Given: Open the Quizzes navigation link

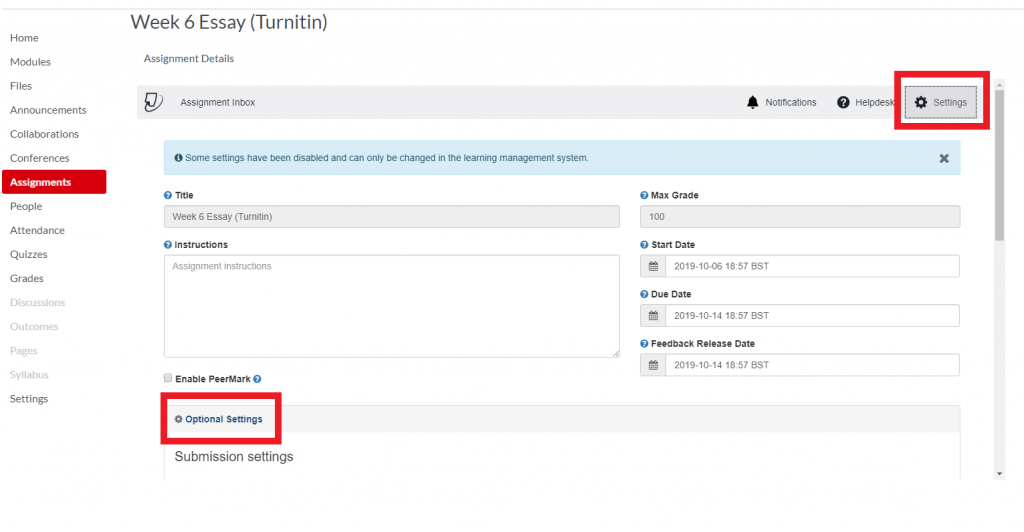Looking at the screenshot, I should pos(29,254).
